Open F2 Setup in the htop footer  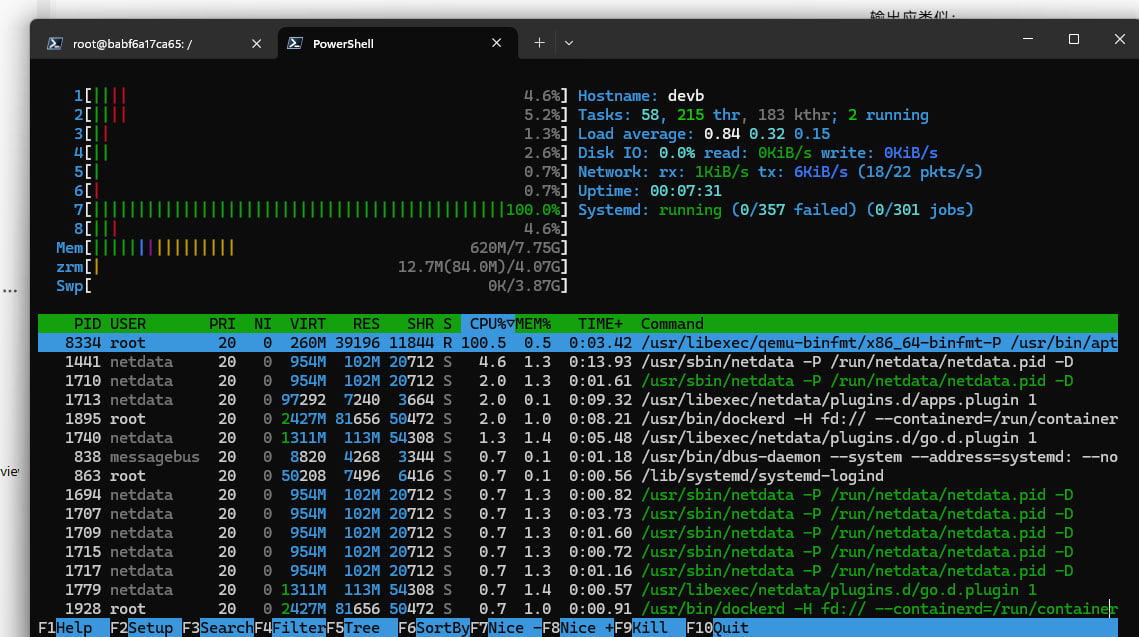click(x=142, y=628)
